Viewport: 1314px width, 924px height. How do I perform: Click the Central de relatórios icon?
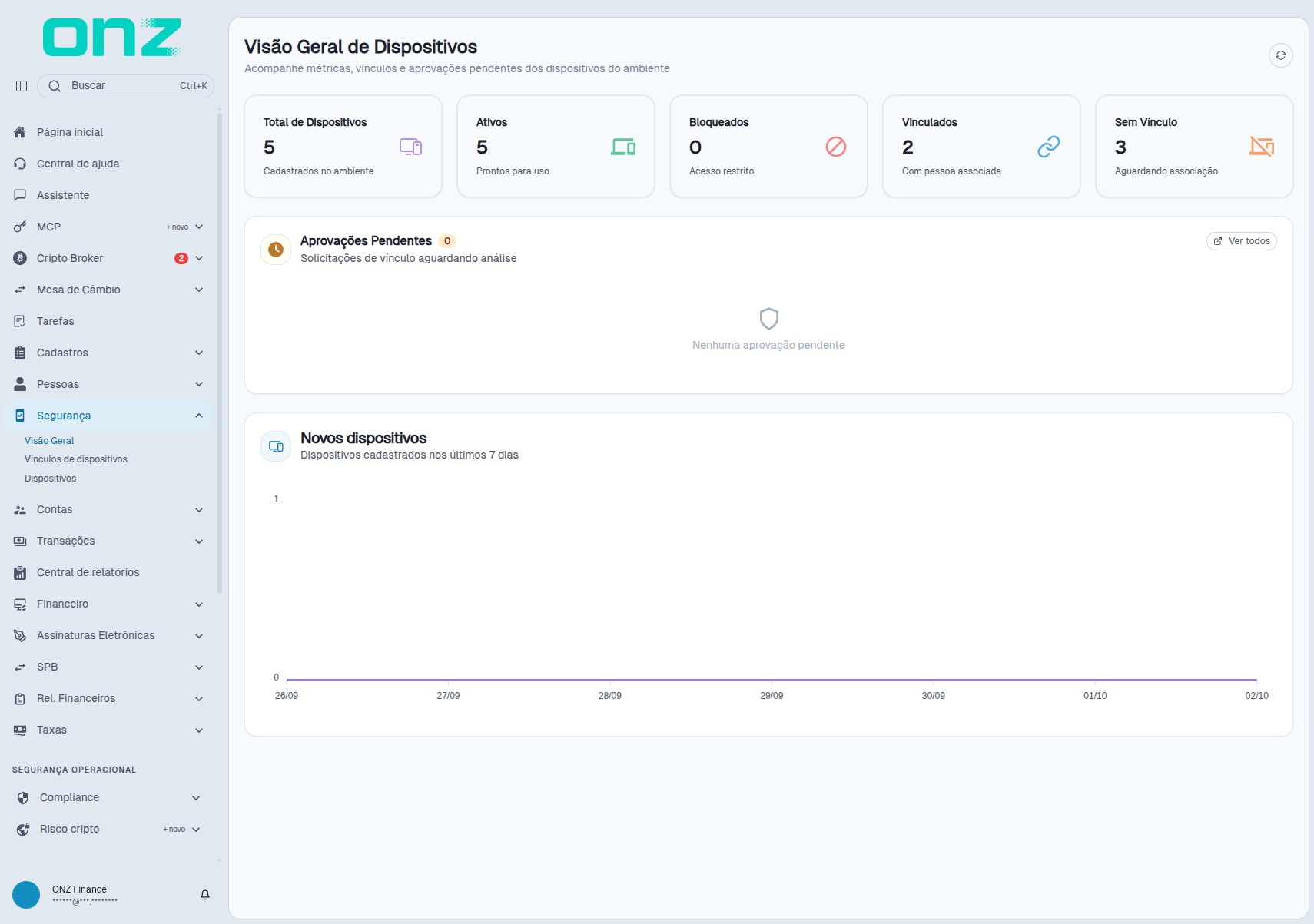coord(20,572)
